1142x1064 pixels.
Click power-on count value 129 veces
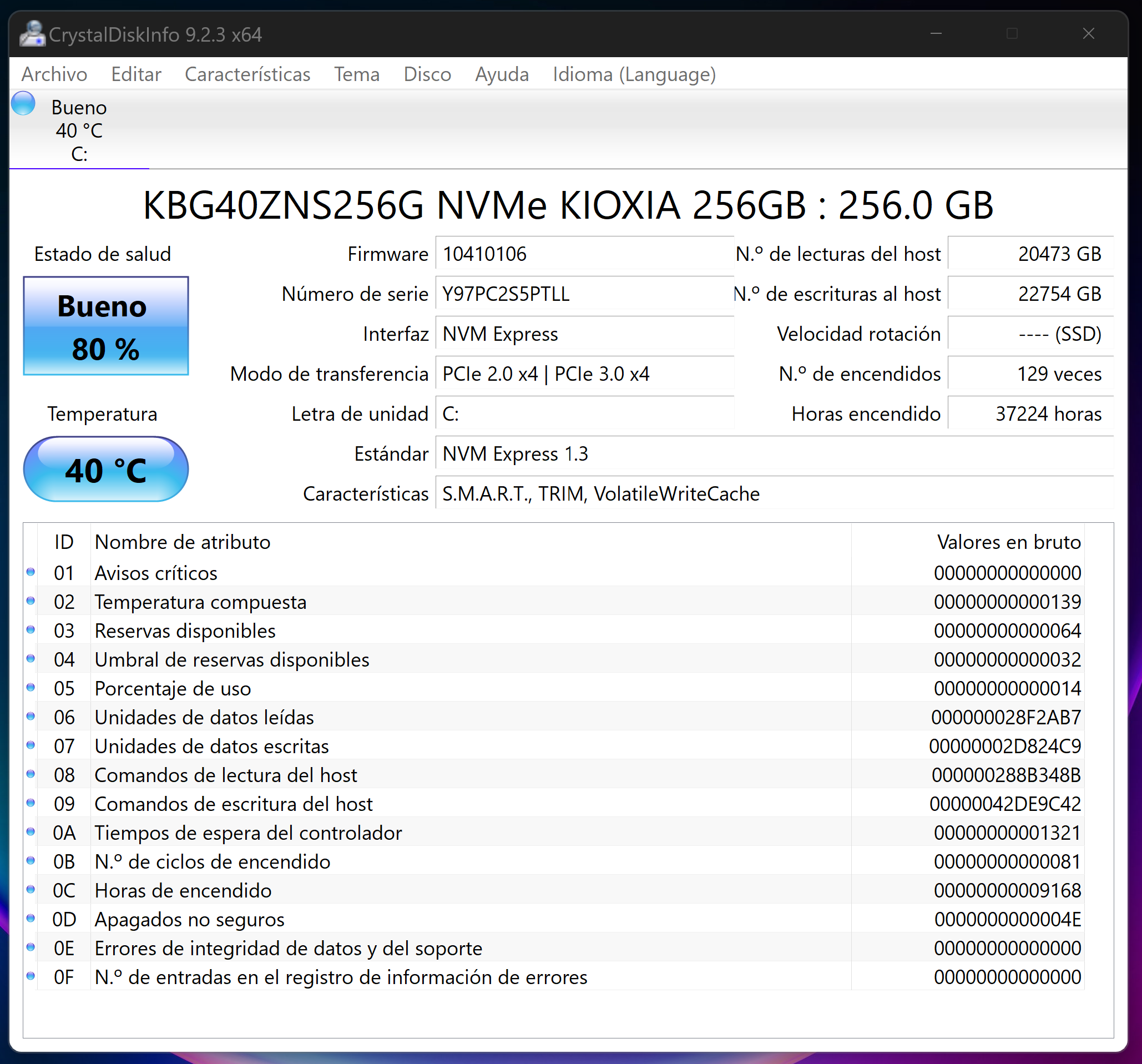pos(1030,374)
